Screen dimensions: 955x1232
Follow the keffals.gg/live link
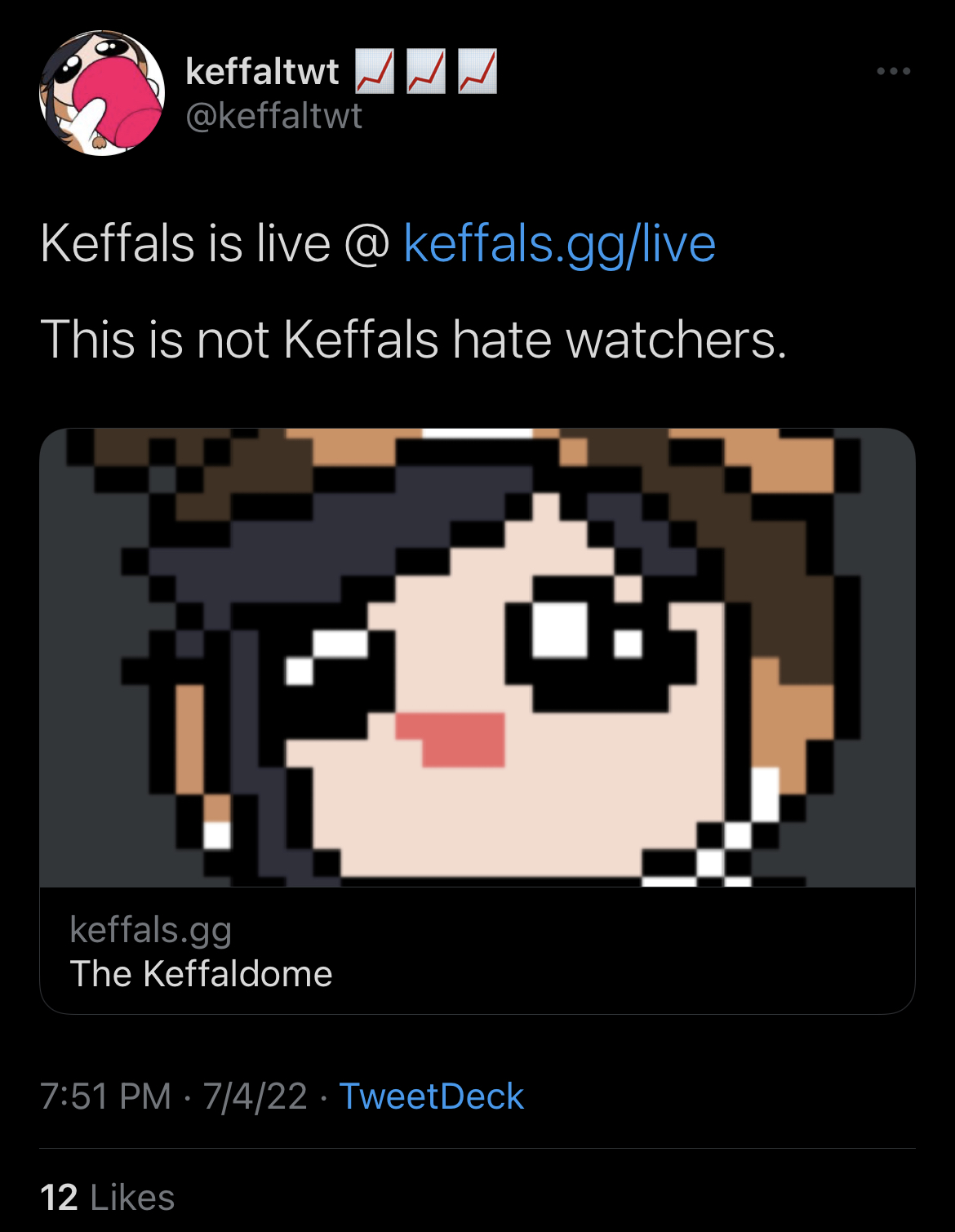pyautogui.click(x=559, y=244)
